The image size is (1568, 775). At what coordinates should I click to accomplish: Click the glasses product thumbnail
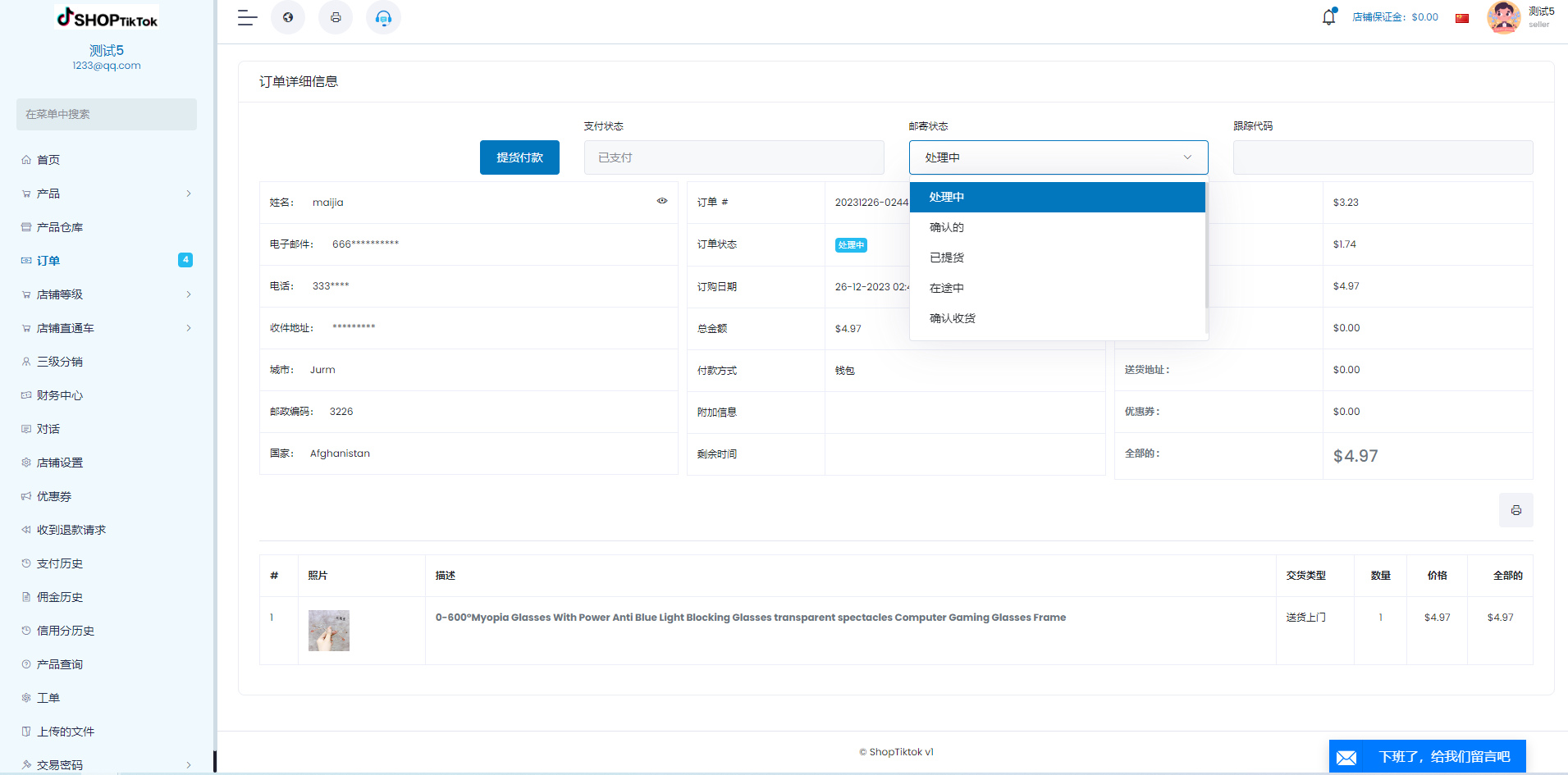coord(329,631)
